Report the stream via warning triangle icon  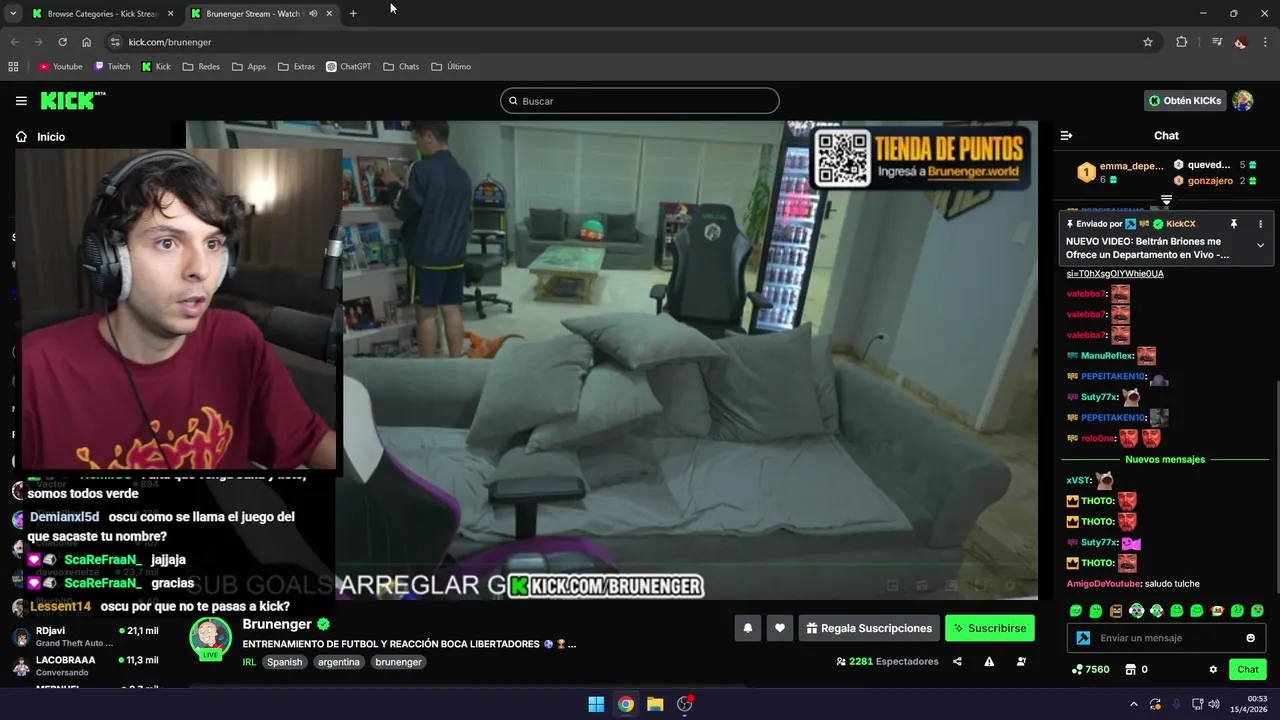(989, 661)
